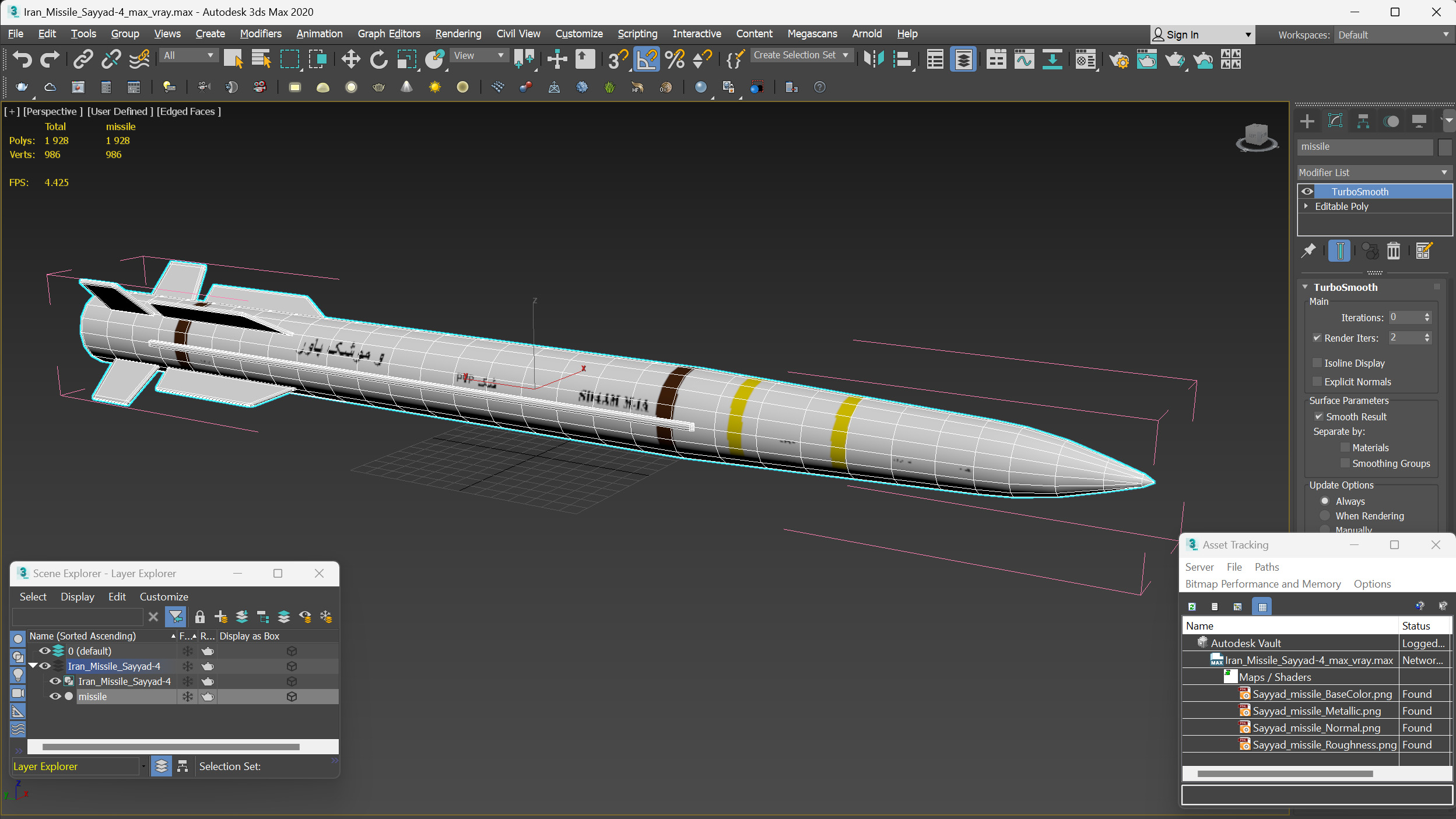This screenshot has width=1456, height=819.
Task: Open Bitmap Performance and Memory menu
Action: [1263, 584]
